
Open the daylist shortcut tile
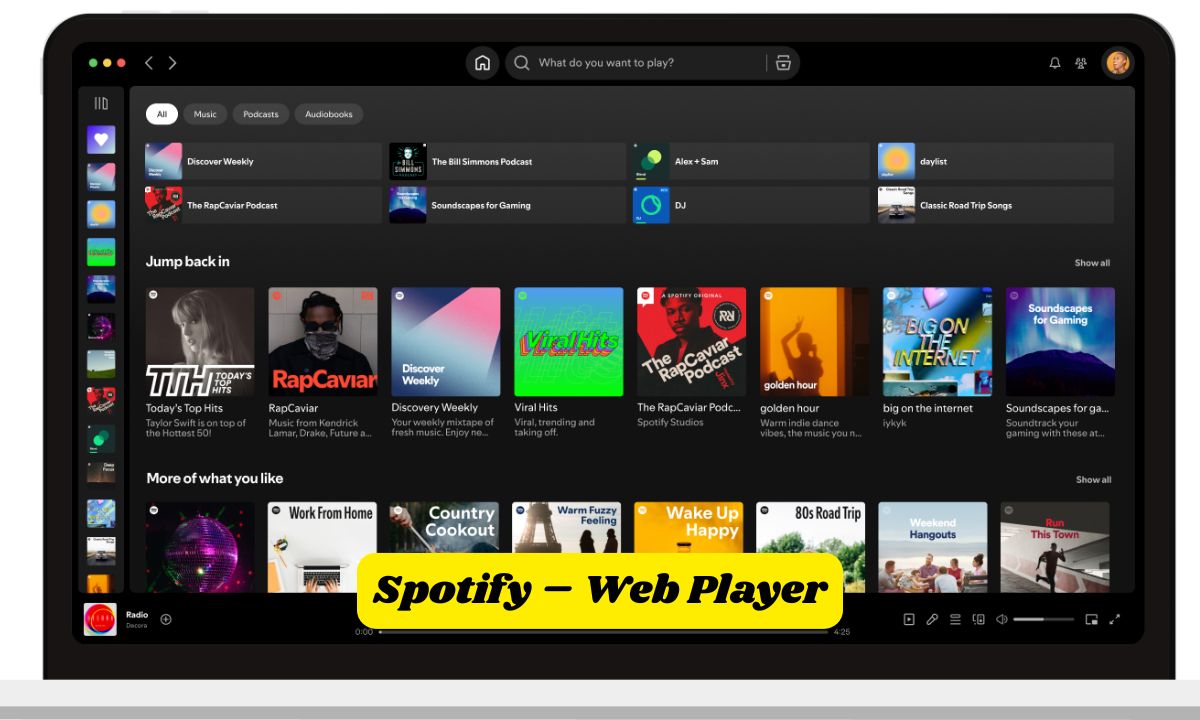(996, 161)
